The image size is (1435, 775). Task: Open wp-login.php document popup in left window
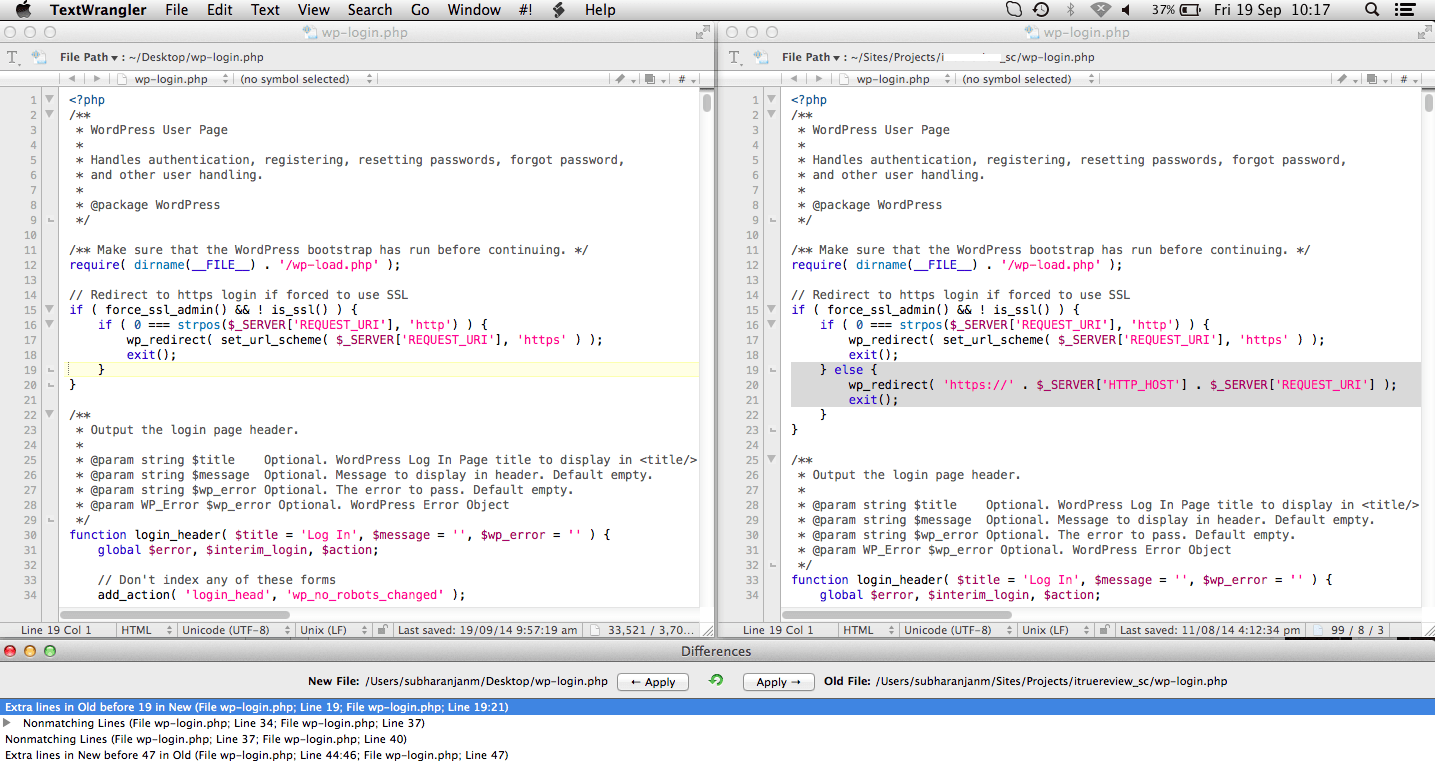173,79
